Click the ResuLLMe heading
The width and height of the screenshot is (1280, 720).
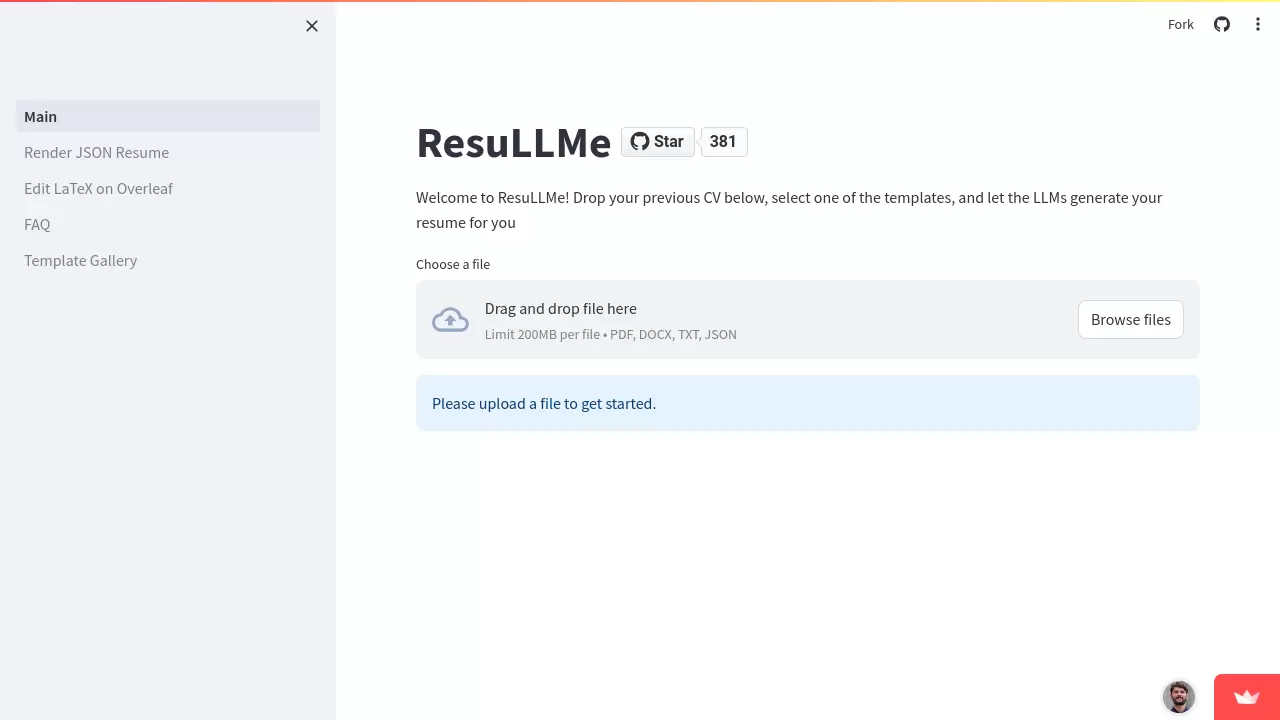point(513,143)
